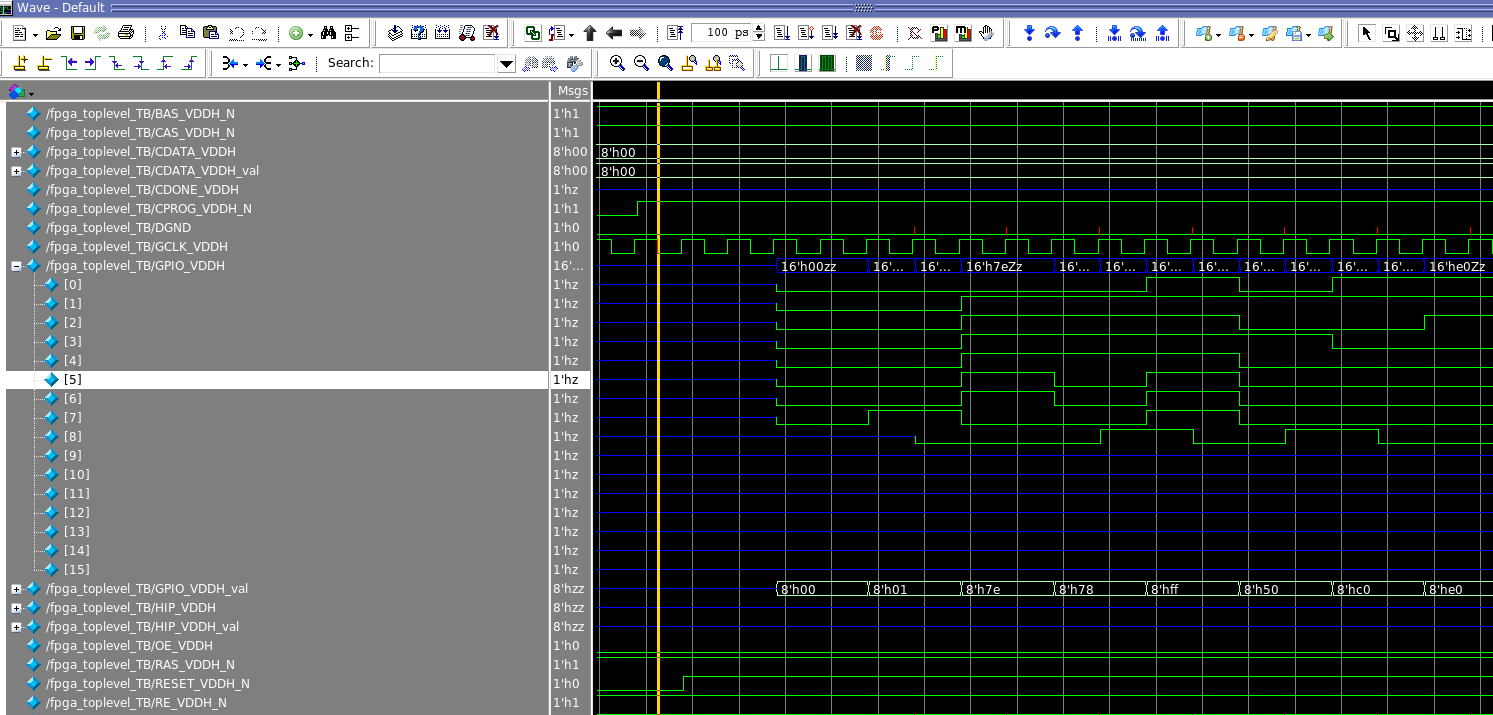Viewport: 1493px width, 715px height.
Task: Click the red Break simulation icon
Action: tap(877, 33)
